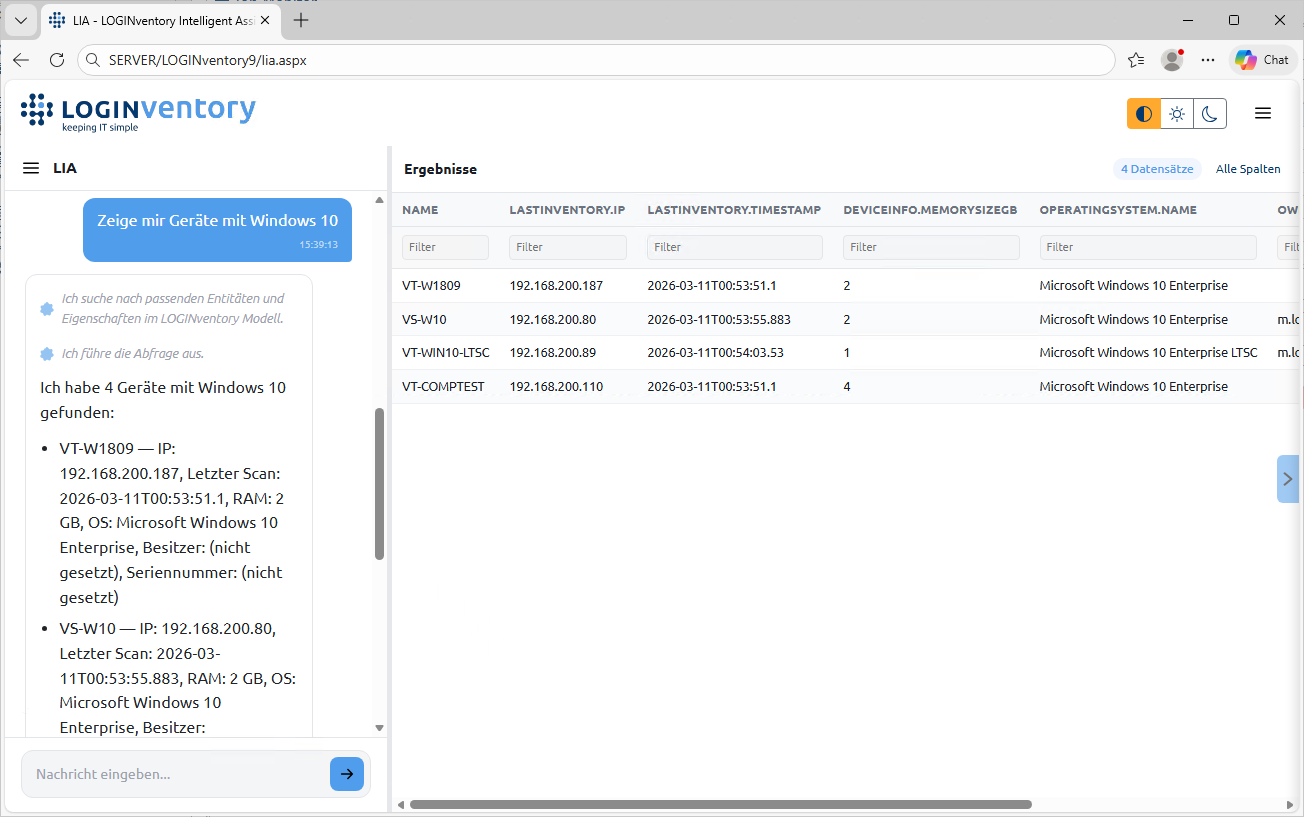Open the browser profile avatar
1304x817 pixels.
coord(1171,60)
